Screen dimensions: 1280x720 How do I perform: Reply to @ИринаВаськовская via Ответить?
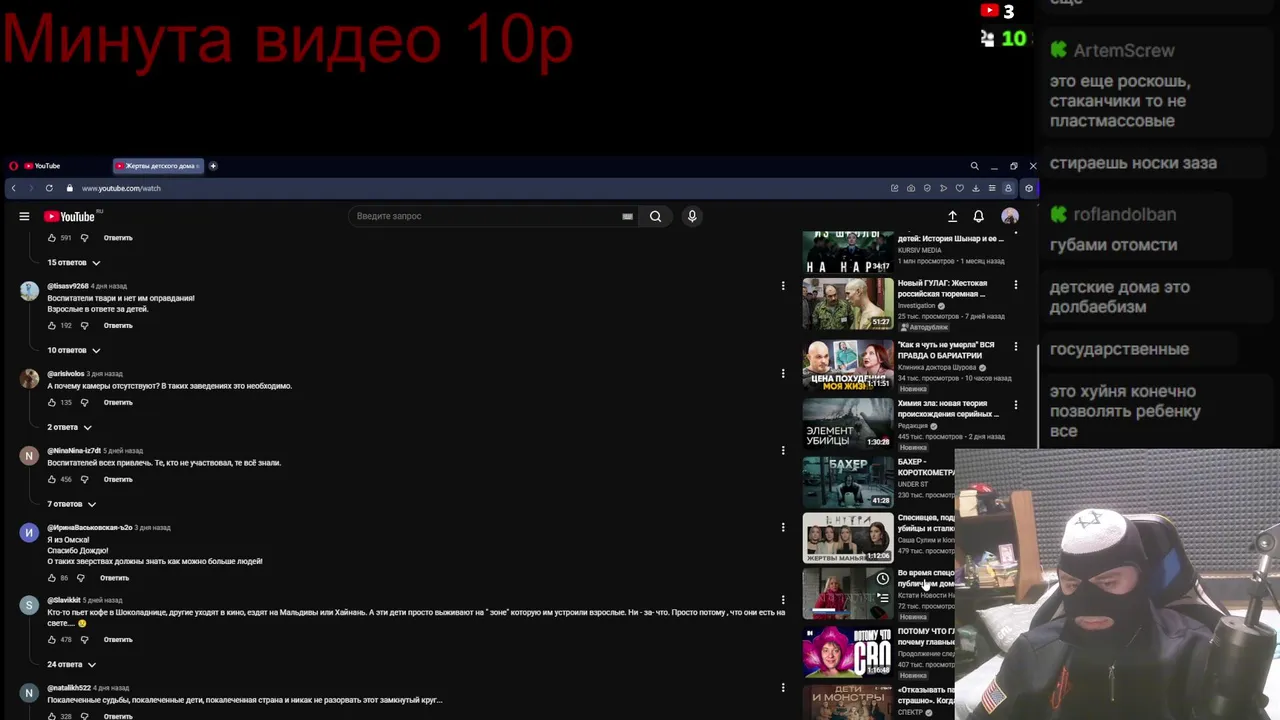click(114, 578)
